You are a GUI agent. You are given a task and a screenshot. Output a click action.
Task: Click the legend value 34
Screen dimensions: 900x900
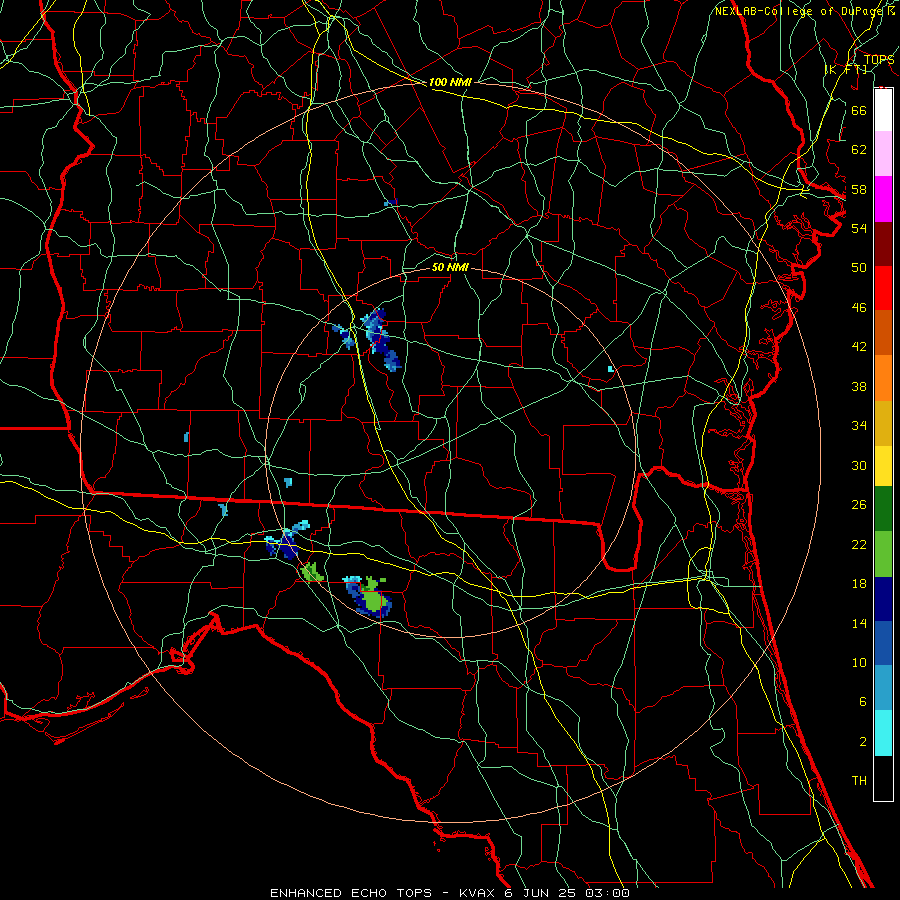[859, 426]
